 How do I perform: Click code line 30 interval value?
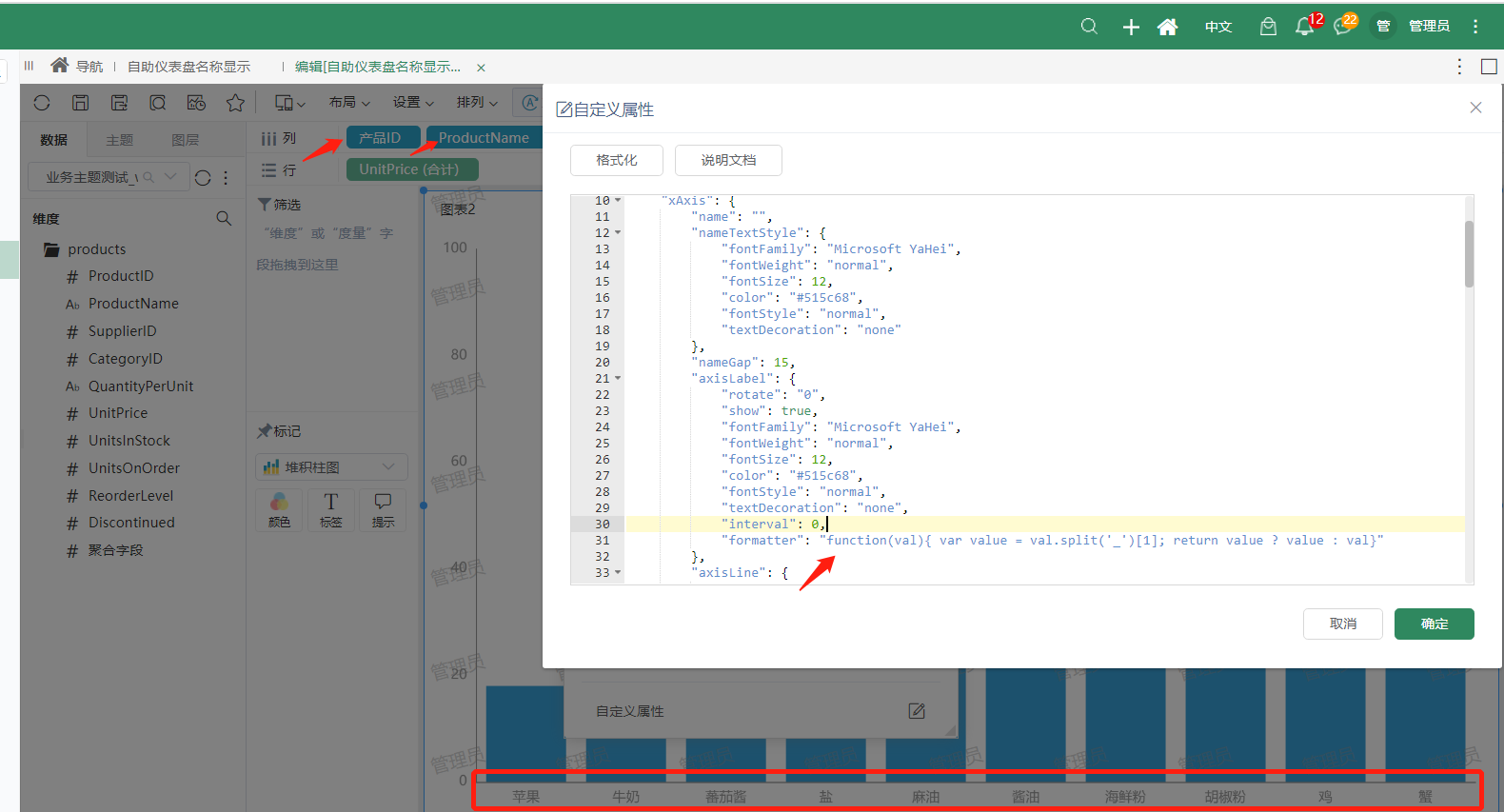coord(816,525)
